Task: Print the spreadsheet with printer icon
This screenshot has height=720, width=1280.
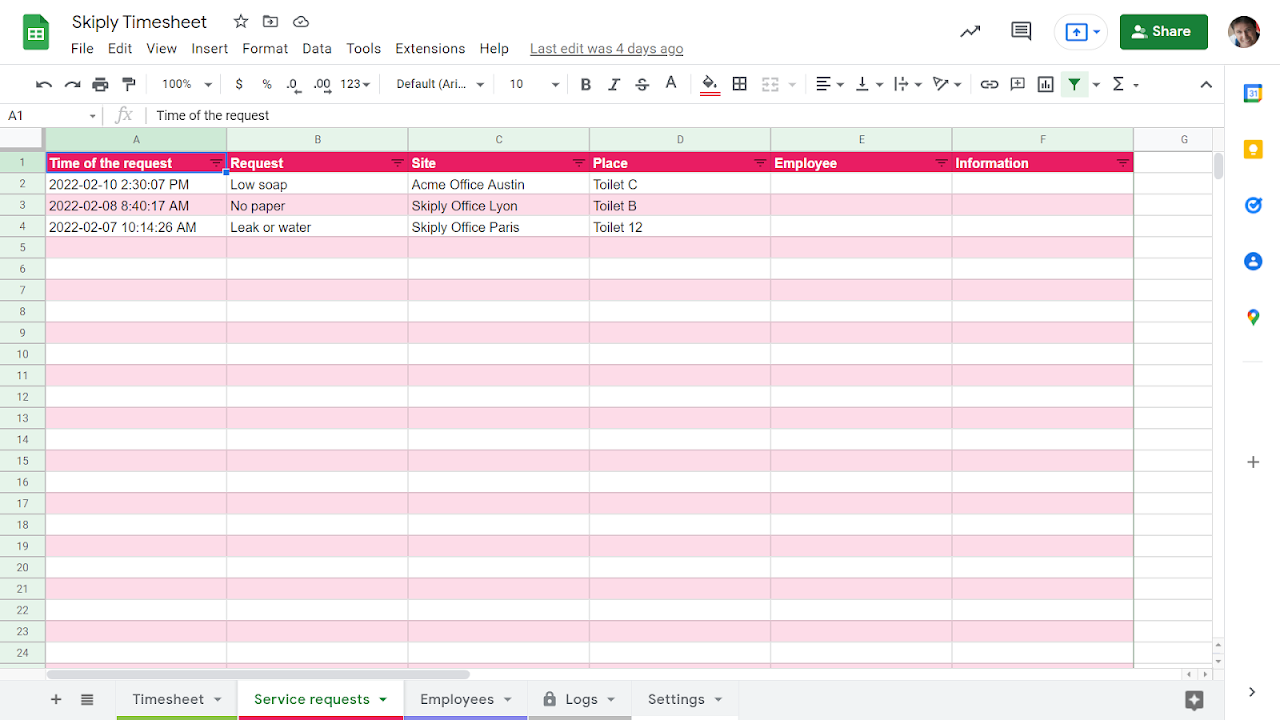Action: coord(100,84)
